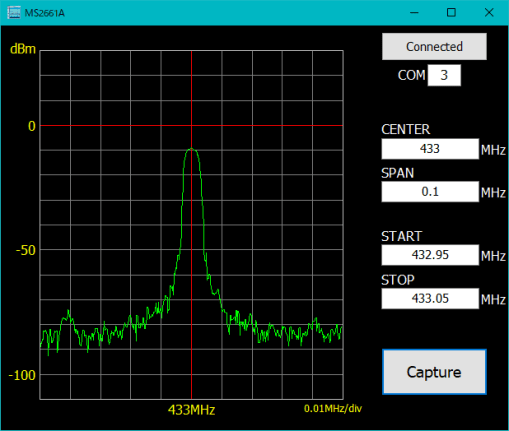Maximize the MS2661A window
The width and height of the screenshot is (509, 431).
coord(451,13)
